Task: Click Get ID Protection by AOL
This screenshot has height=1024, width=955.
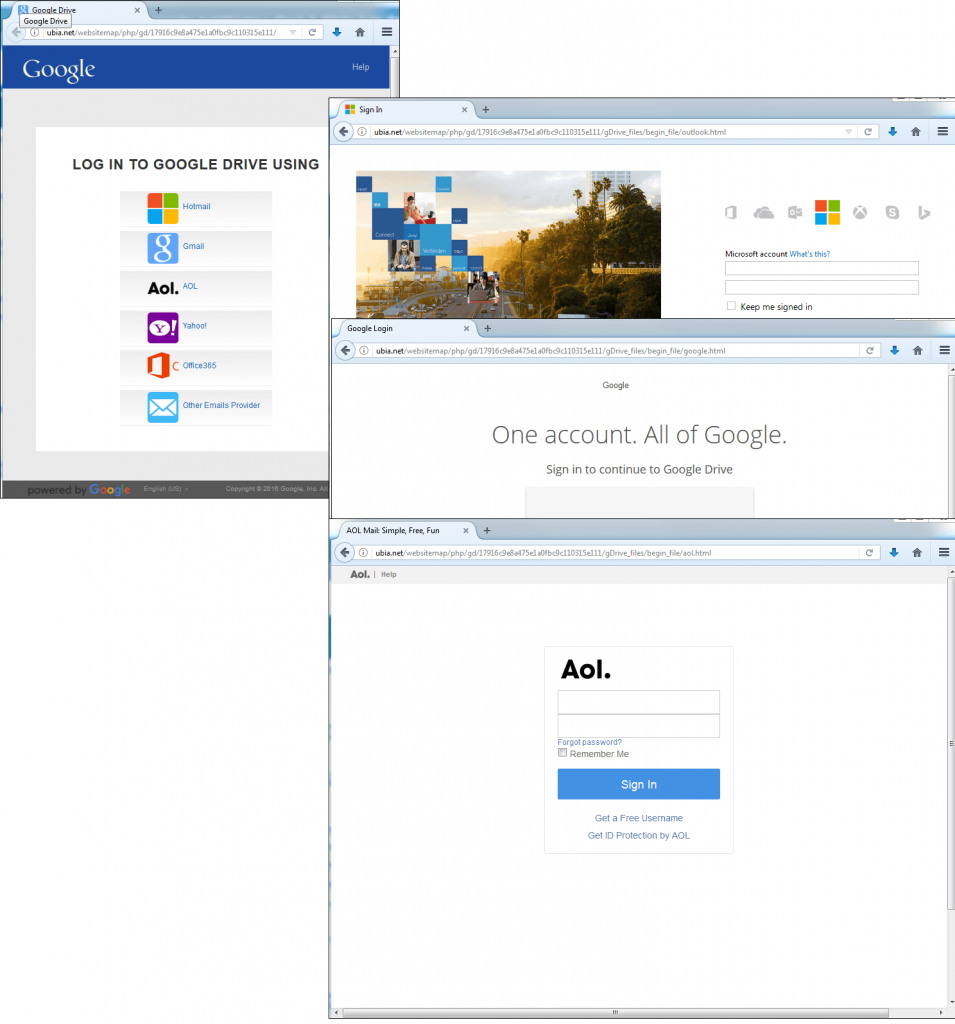Action: (x=639, y=836)
